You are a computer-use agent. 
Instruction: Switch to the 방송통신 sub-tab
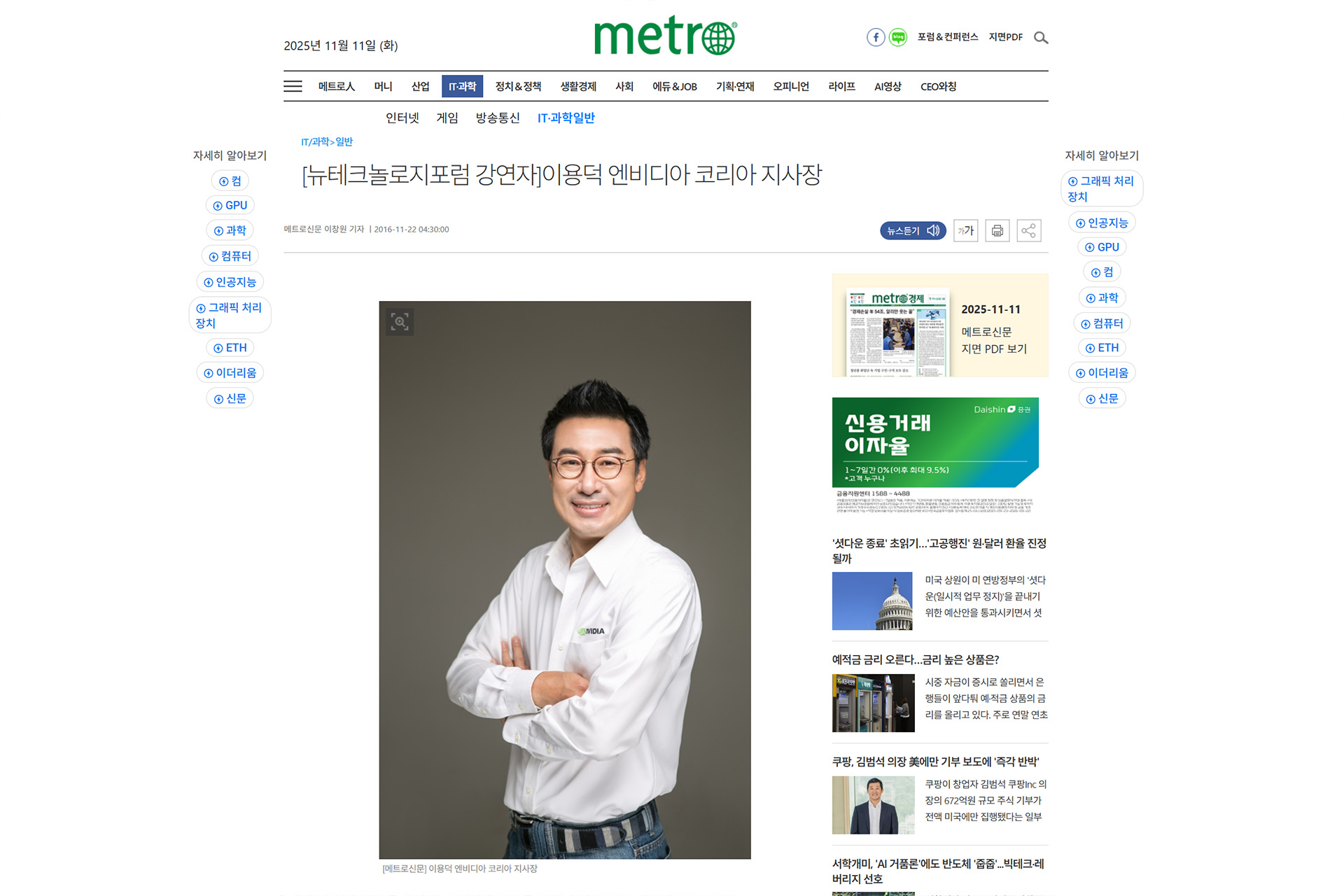498,118
